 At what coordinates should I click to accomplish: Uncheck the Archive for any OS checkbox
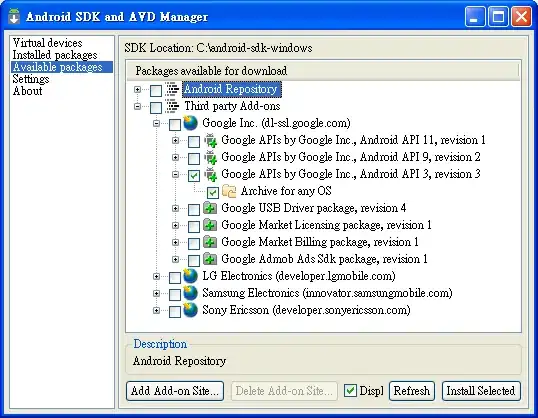(x=213, y=193)
